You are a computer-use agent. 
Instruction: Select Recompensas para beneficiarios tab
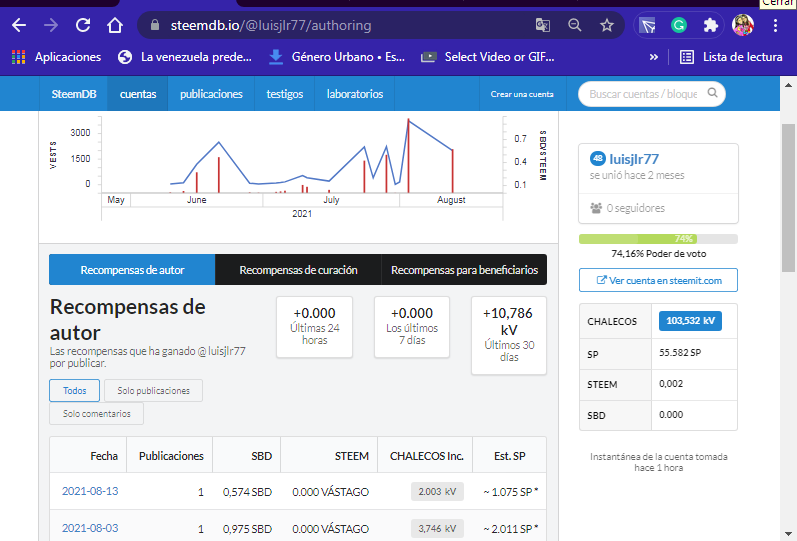[x=464, y=269]
